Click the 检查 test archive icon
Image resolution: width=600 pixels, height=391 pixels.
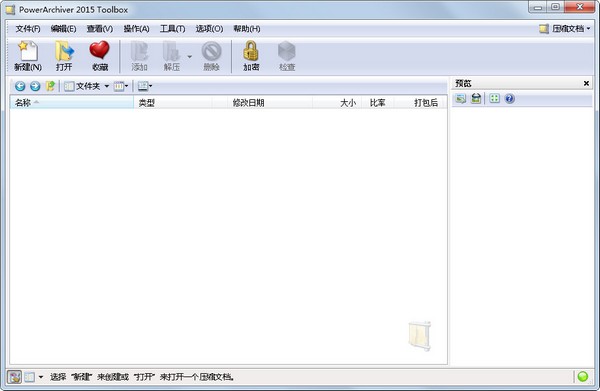[287, 56]
